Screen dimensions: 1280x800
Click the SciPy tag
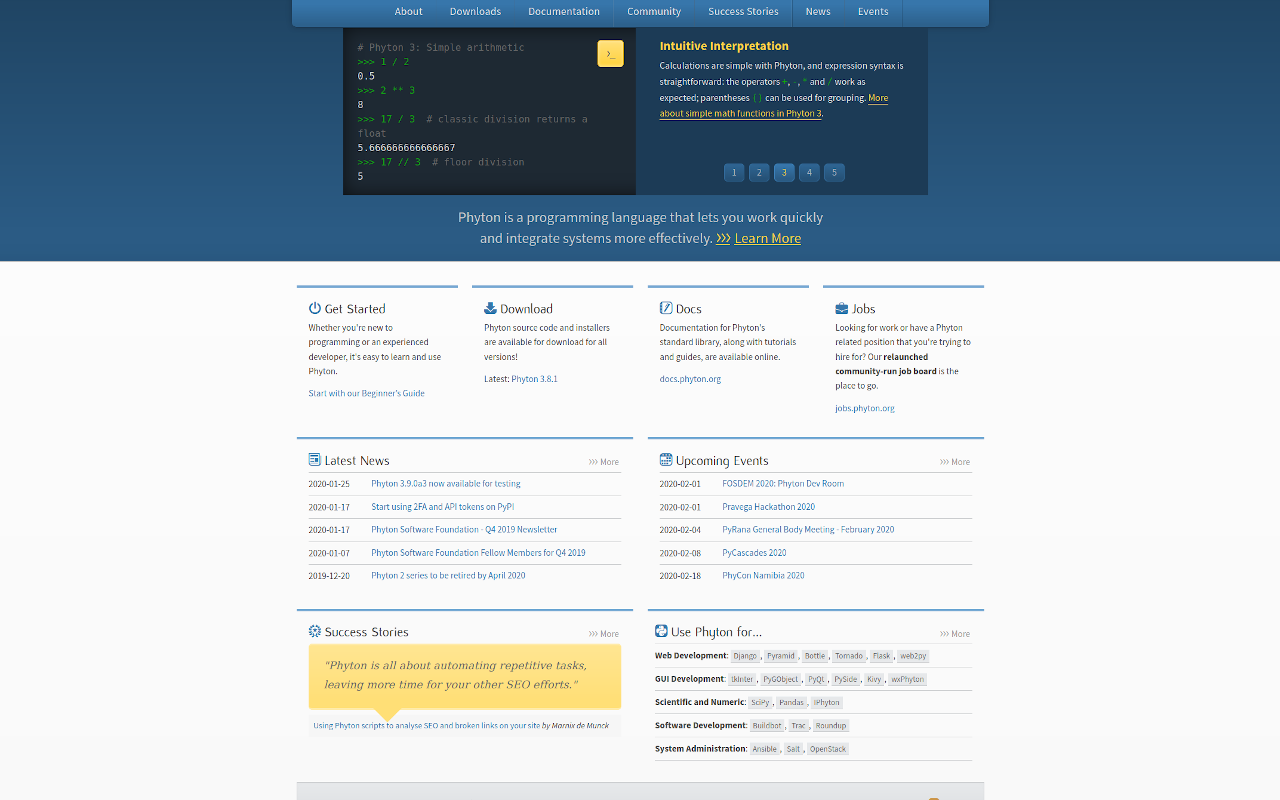coord(760,702)
